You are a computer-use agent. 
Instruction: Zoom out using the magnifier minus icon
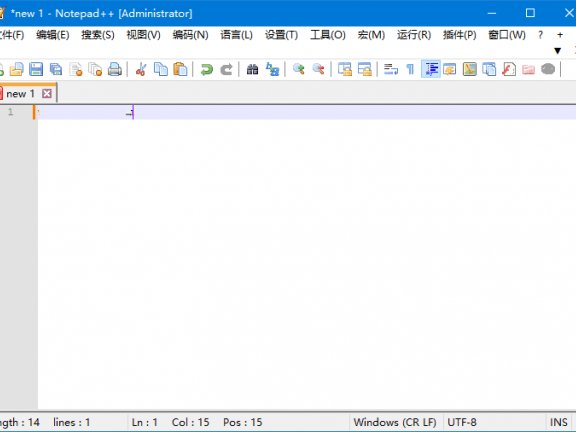coord(318,69)
